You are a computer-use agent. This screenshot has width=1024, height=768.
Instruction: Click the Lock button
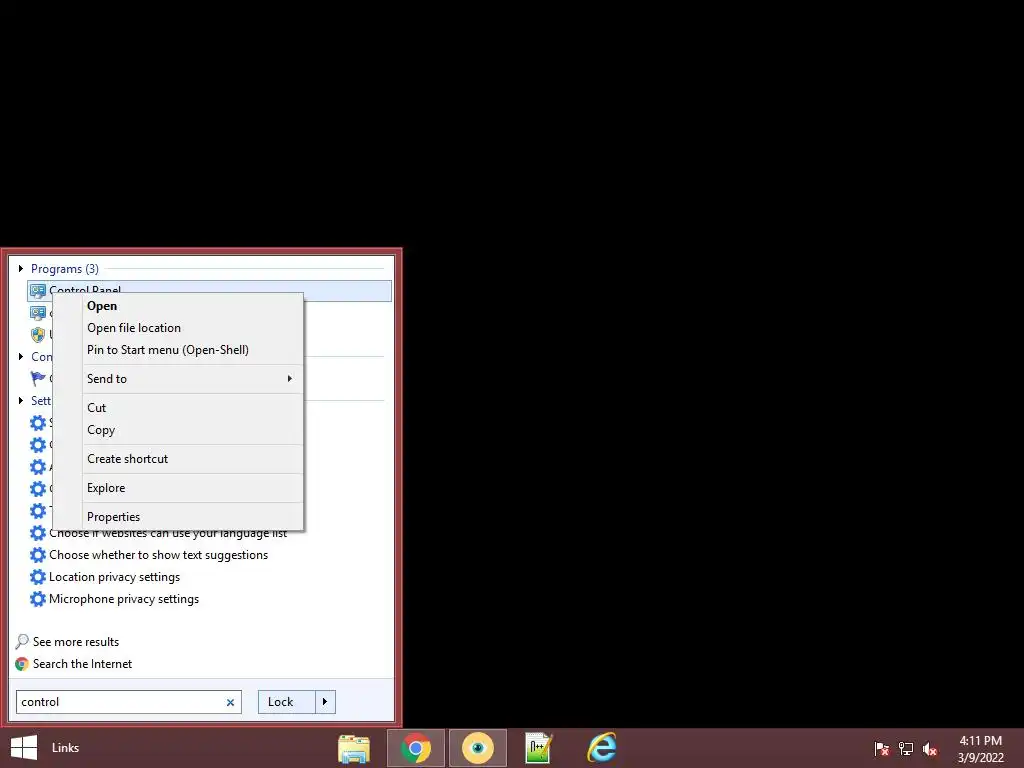click(287, 702)
